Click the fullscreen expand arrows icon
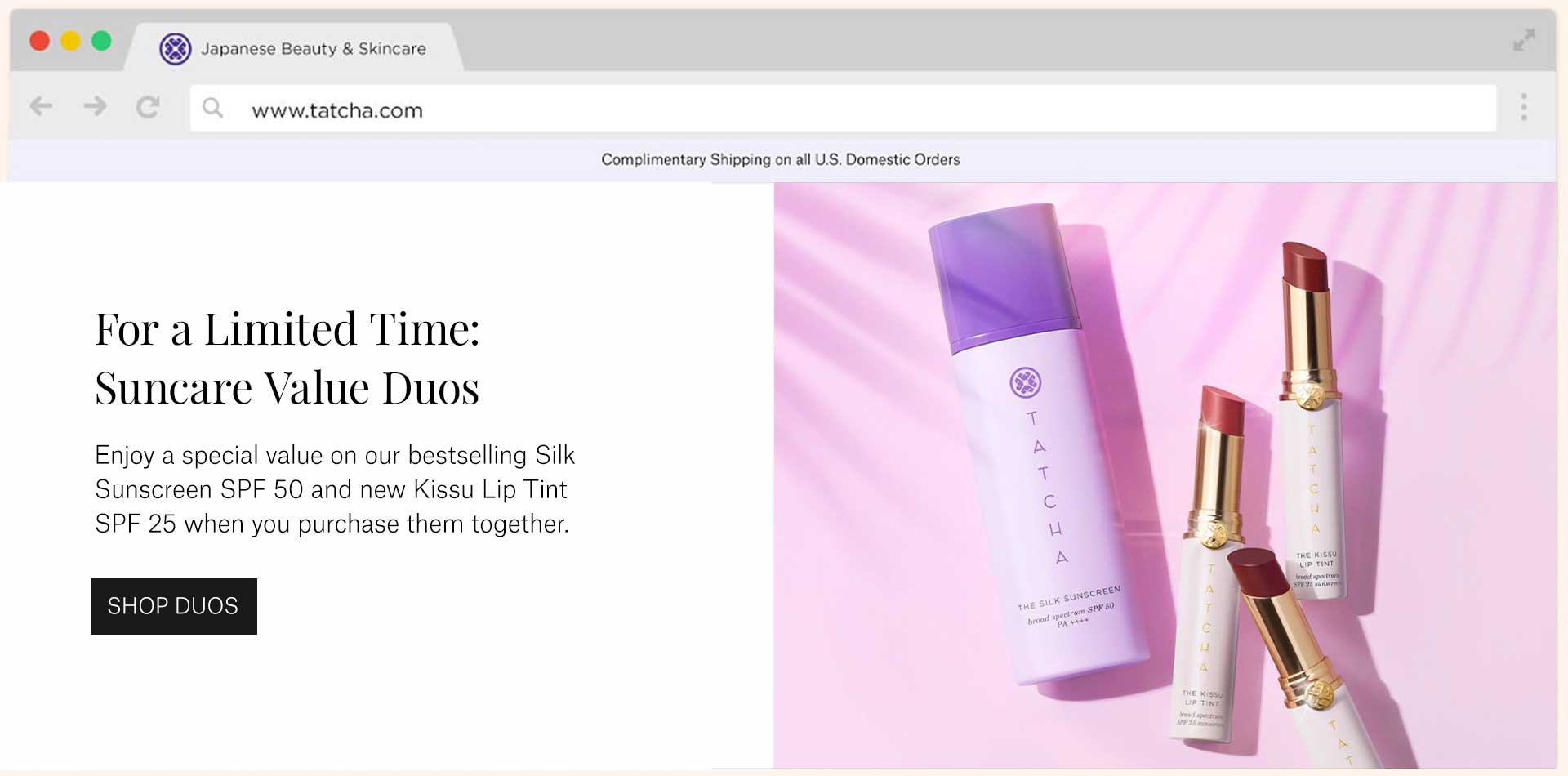Screen dimensions: 1568x776 click(x=1523, y=40)
